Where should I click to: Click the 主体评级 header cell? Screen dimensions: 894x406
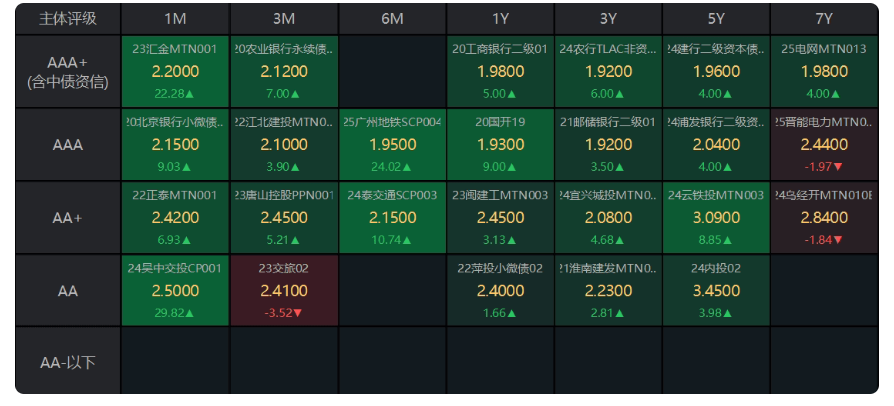(x=68, y=19)
